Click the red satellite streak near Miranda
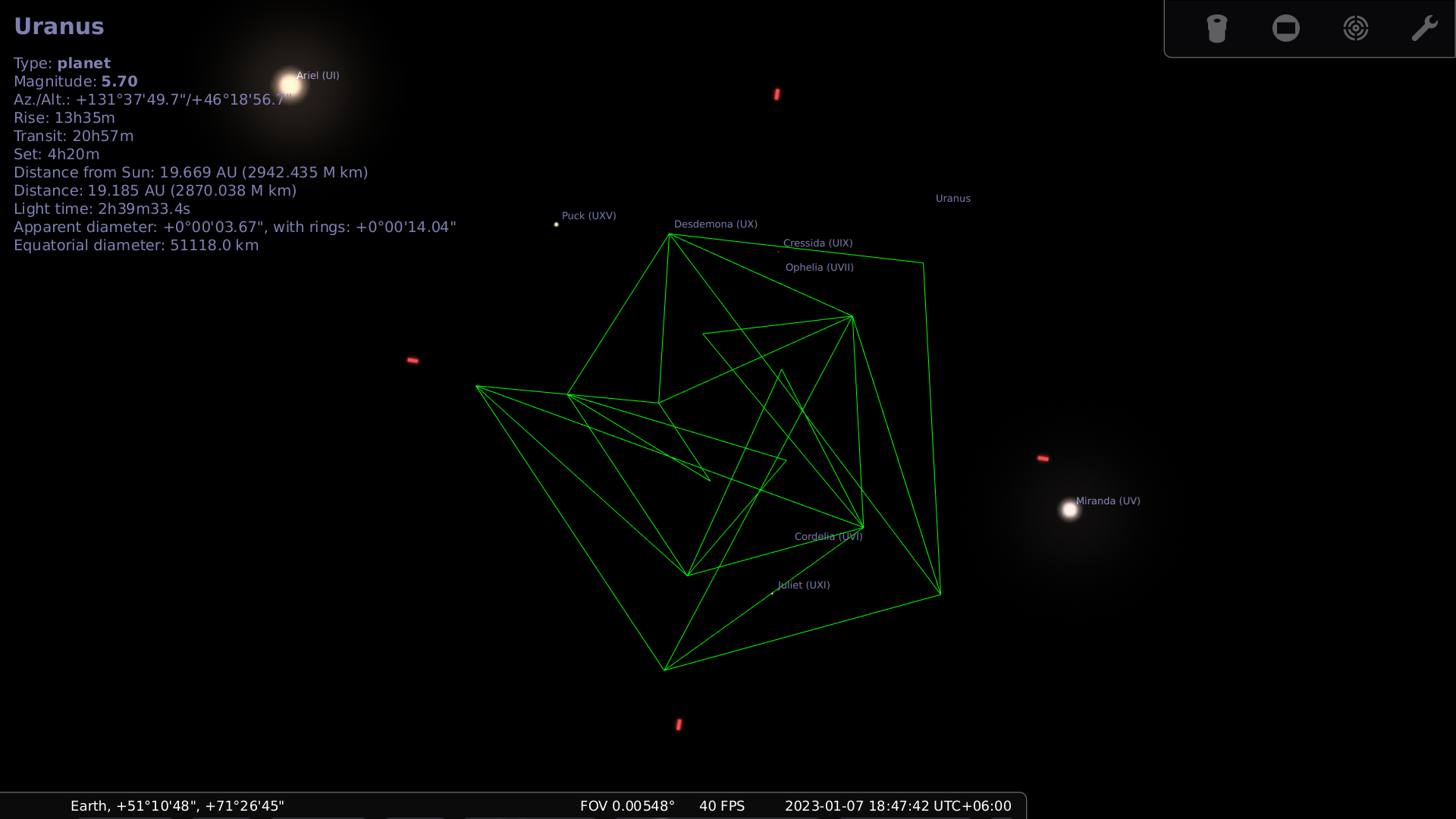This screenshot has height=819, width=1456. [x=1043, y=458]
